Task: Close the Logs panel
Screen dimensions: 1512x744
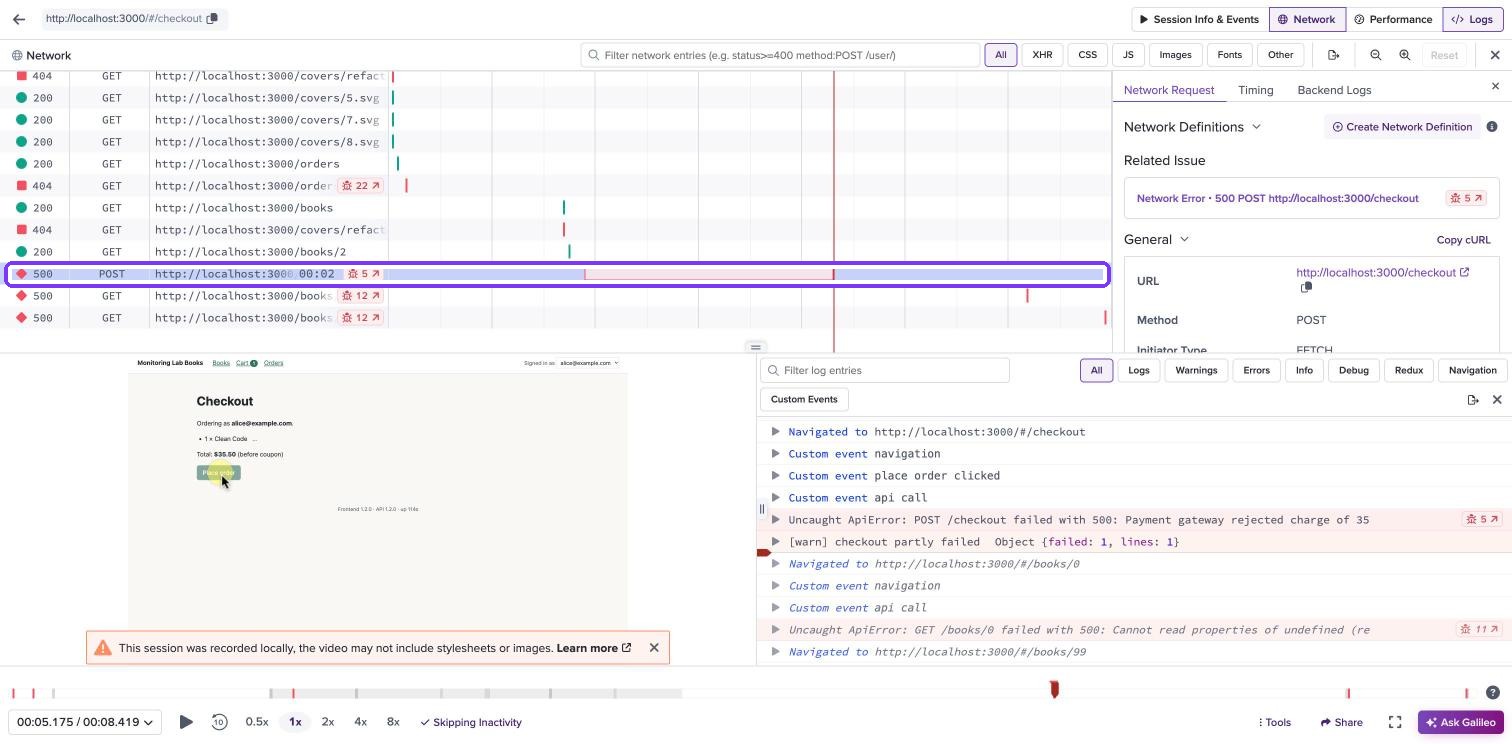Action: (x=1497, y=400)
